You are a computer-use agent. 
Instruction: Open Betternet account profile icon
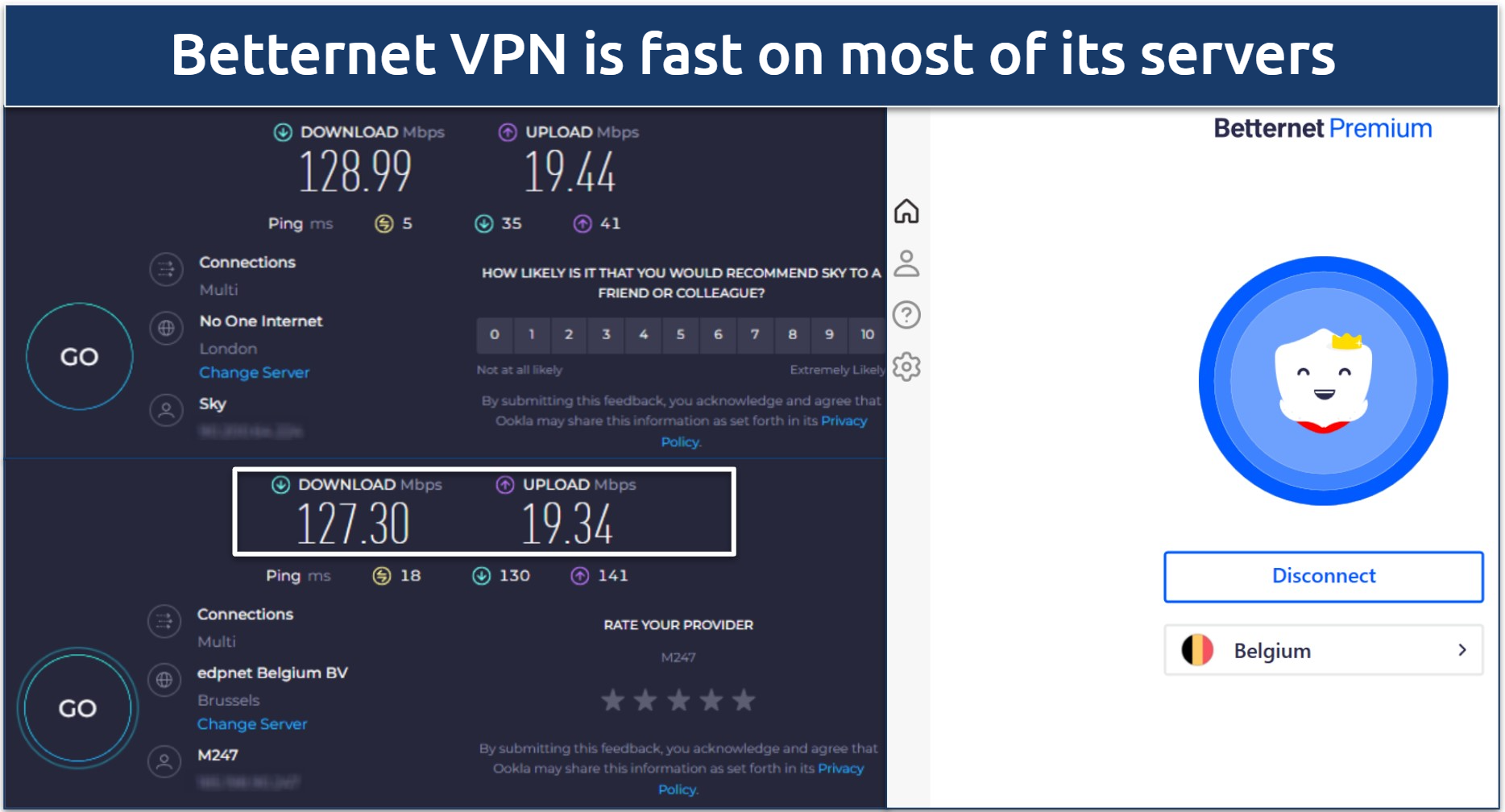[x=907, y=263]
